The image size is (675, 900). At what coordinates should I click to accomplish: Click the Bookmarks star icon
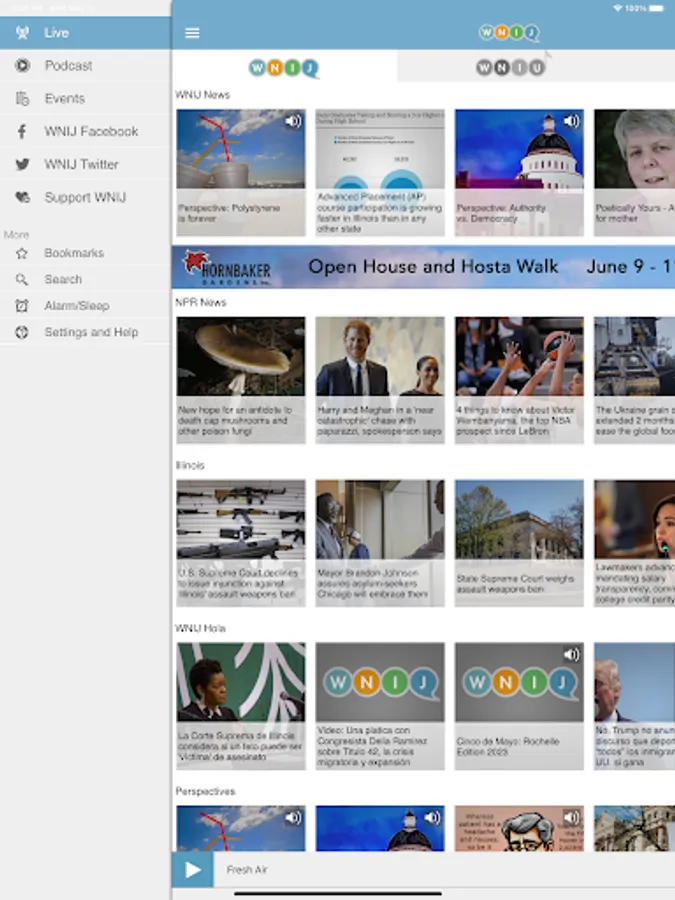(x=22, y=253)
